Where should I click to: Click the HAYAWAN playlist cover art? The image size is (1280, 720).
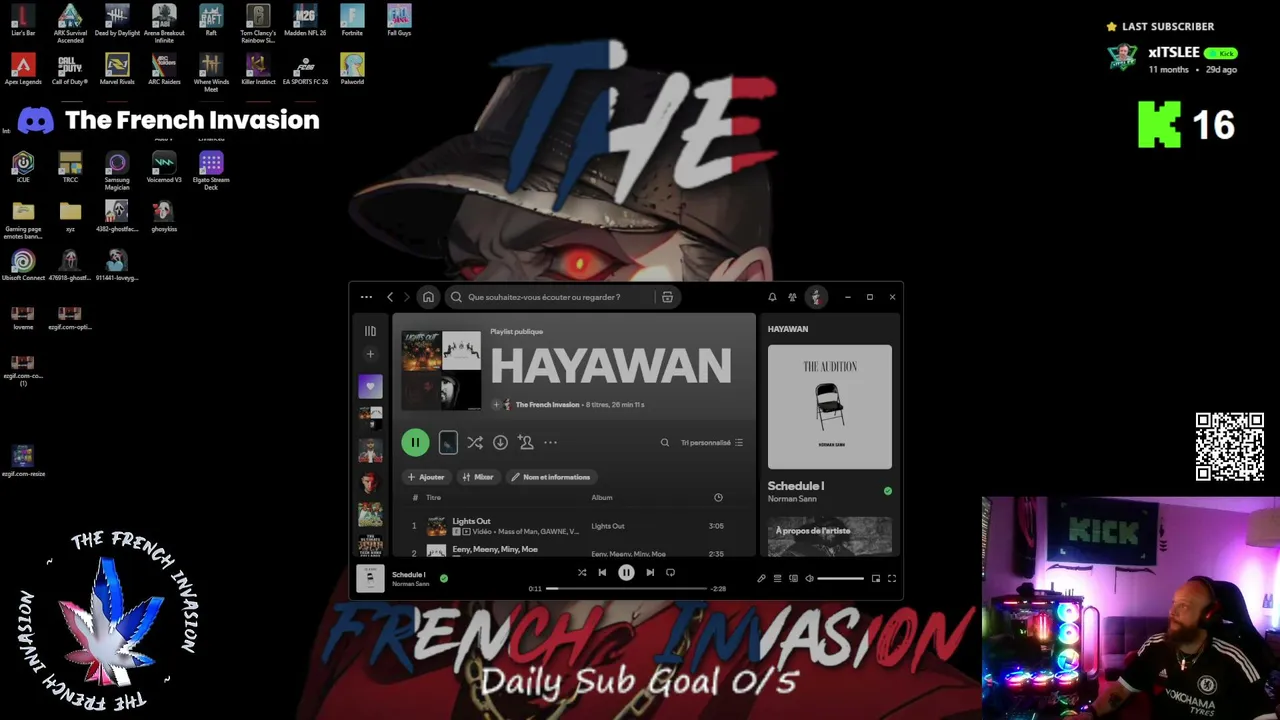pyautogui.click(x=441, y=371)
